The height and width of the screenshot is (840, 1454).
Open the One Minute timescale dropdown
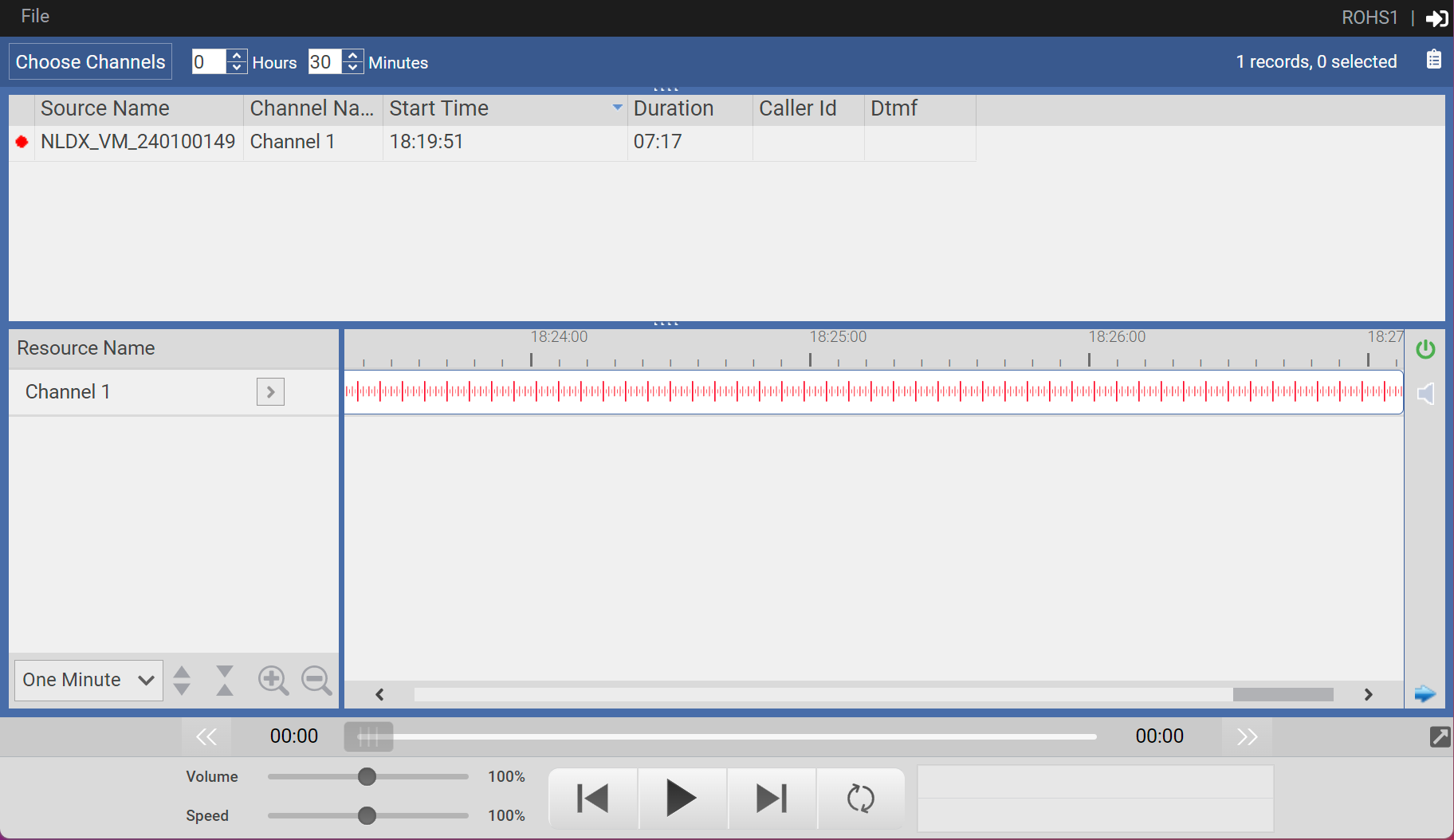click(x=88, y=680)
